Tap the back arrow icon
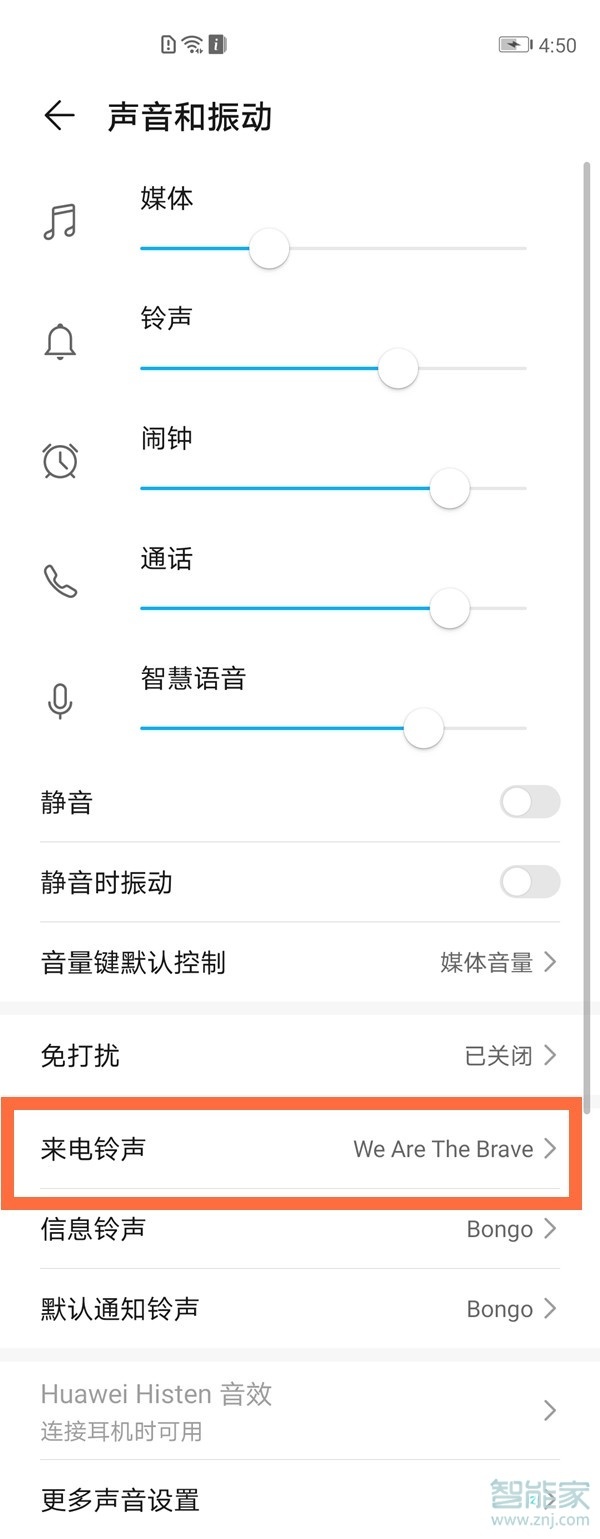Viewport: 600px width, 1539px height. click(58, 115)
